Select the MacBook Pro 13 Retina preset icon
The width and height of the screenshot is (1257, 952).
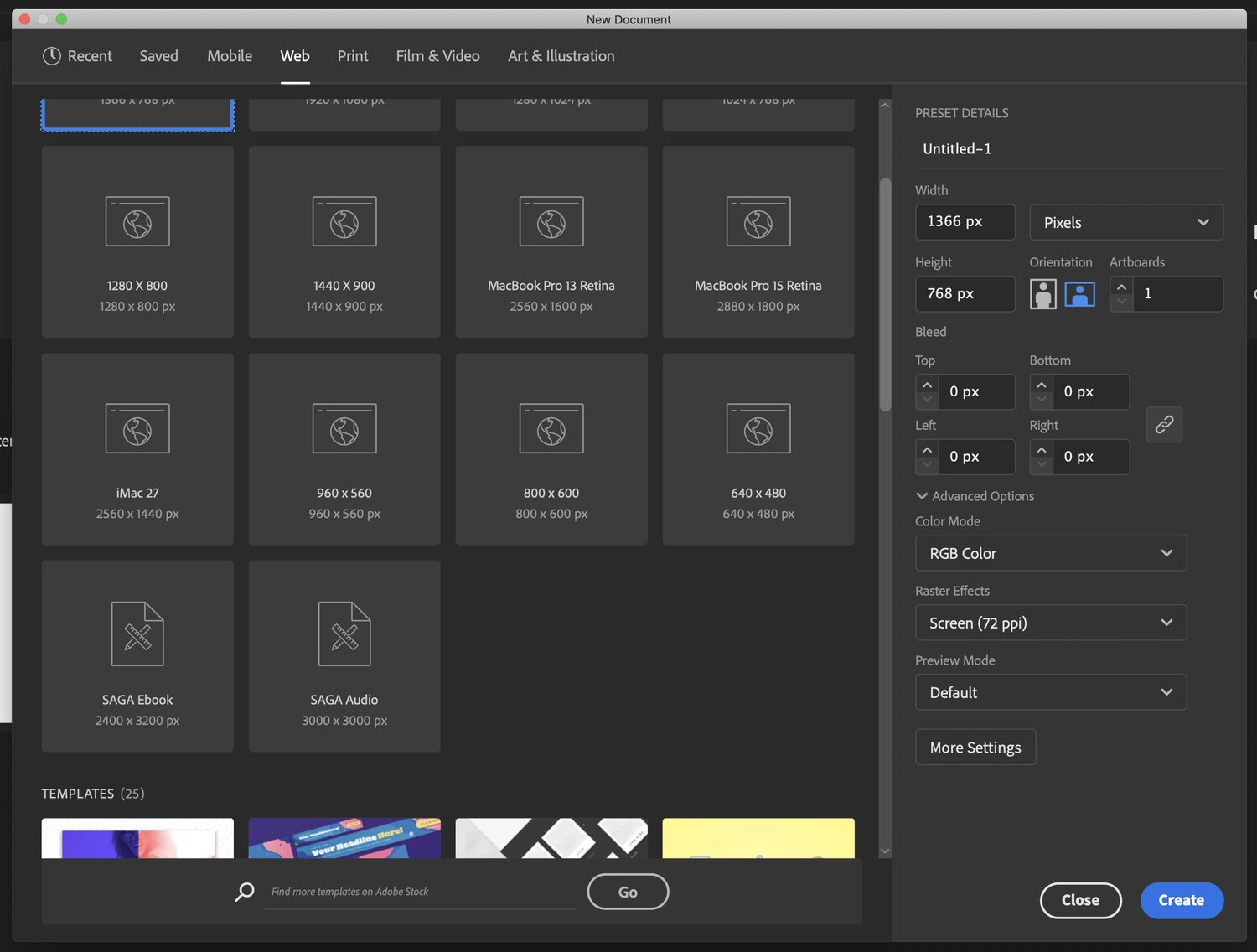click(x=551, y=222)
